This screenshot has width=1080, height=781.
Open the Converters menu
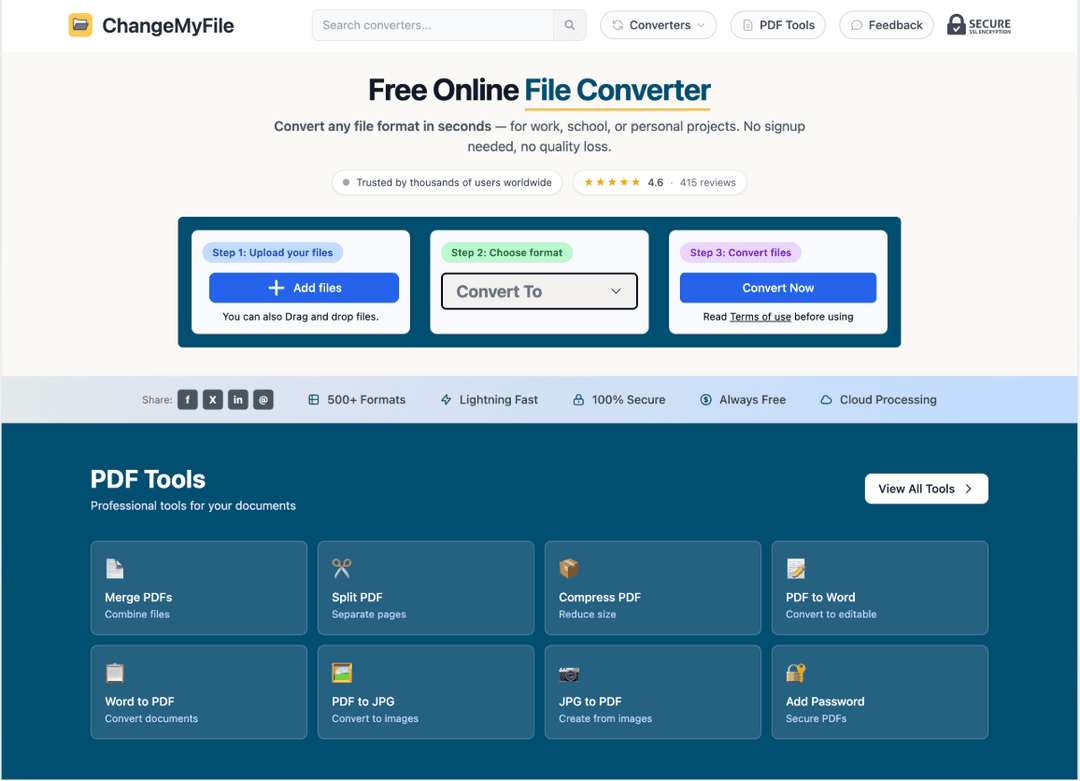657,24
